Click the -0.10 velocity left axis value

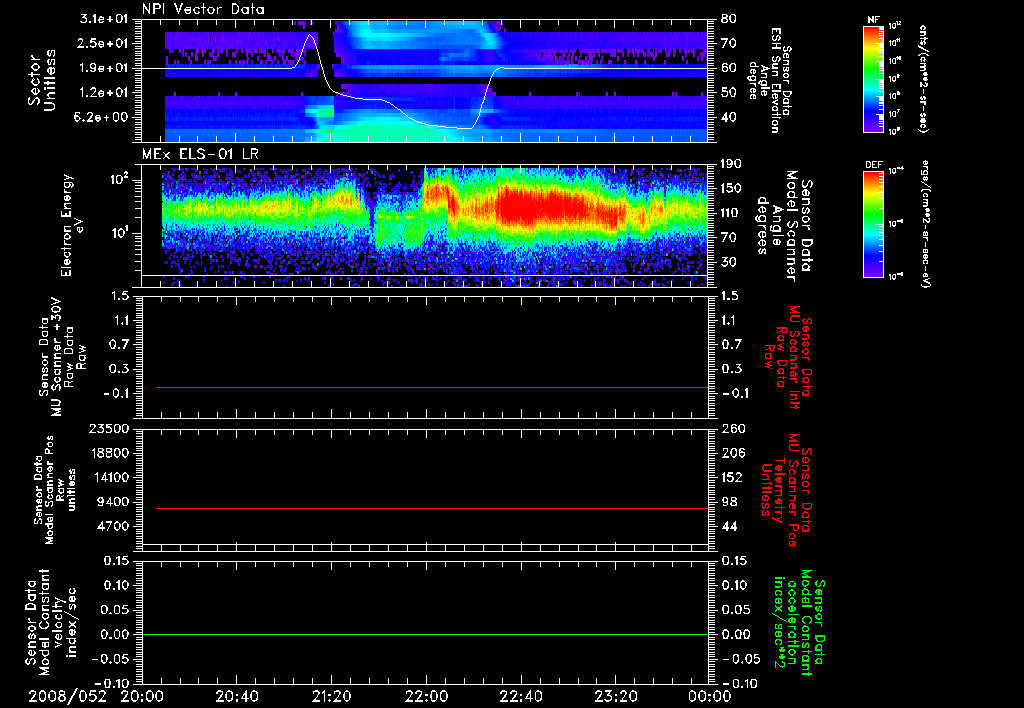[110, 683]
